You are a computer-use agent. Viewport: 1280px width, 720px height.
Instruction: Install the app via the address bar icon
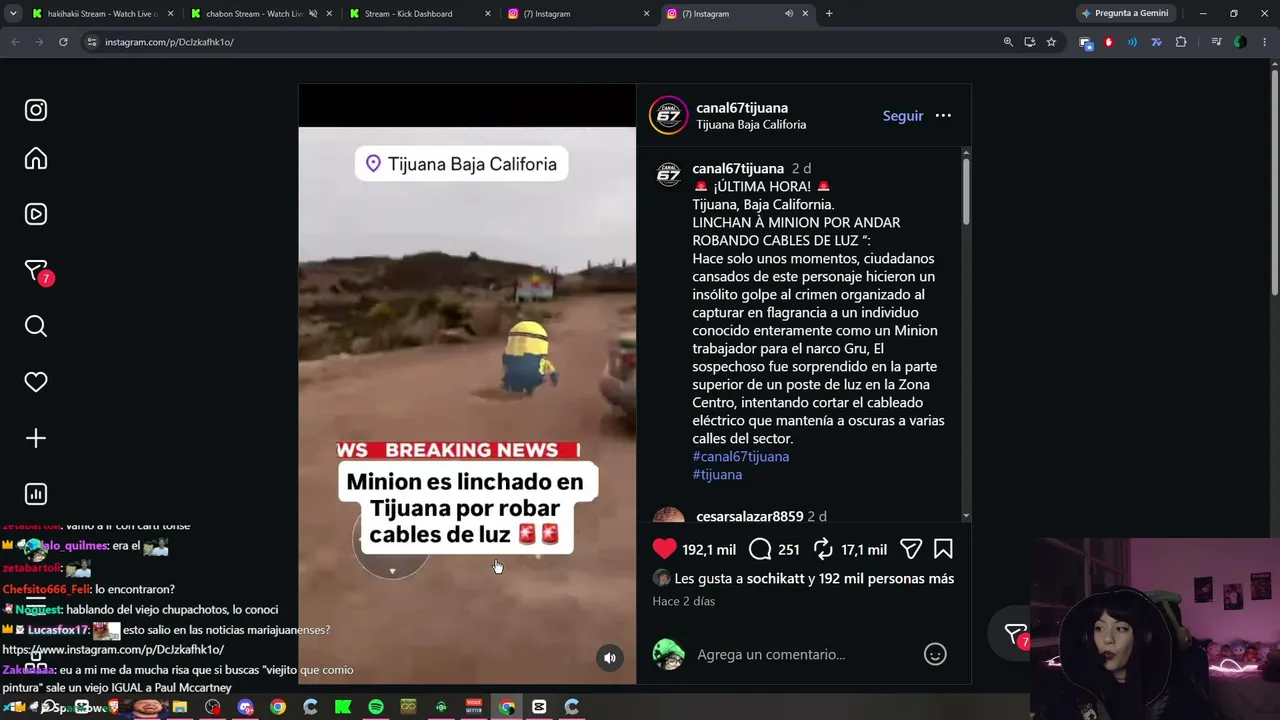[x=1030, y=42]
